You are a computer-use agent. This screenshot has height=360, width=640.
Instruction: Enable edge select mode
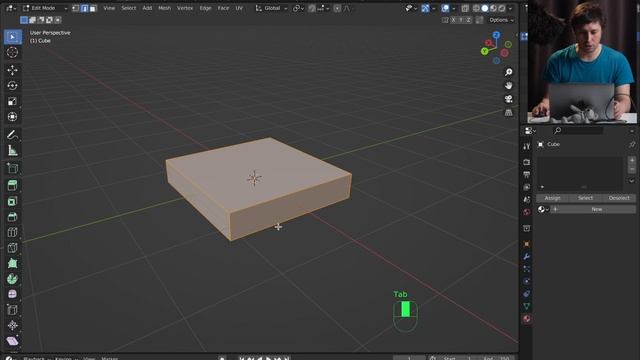coord(84,8)
